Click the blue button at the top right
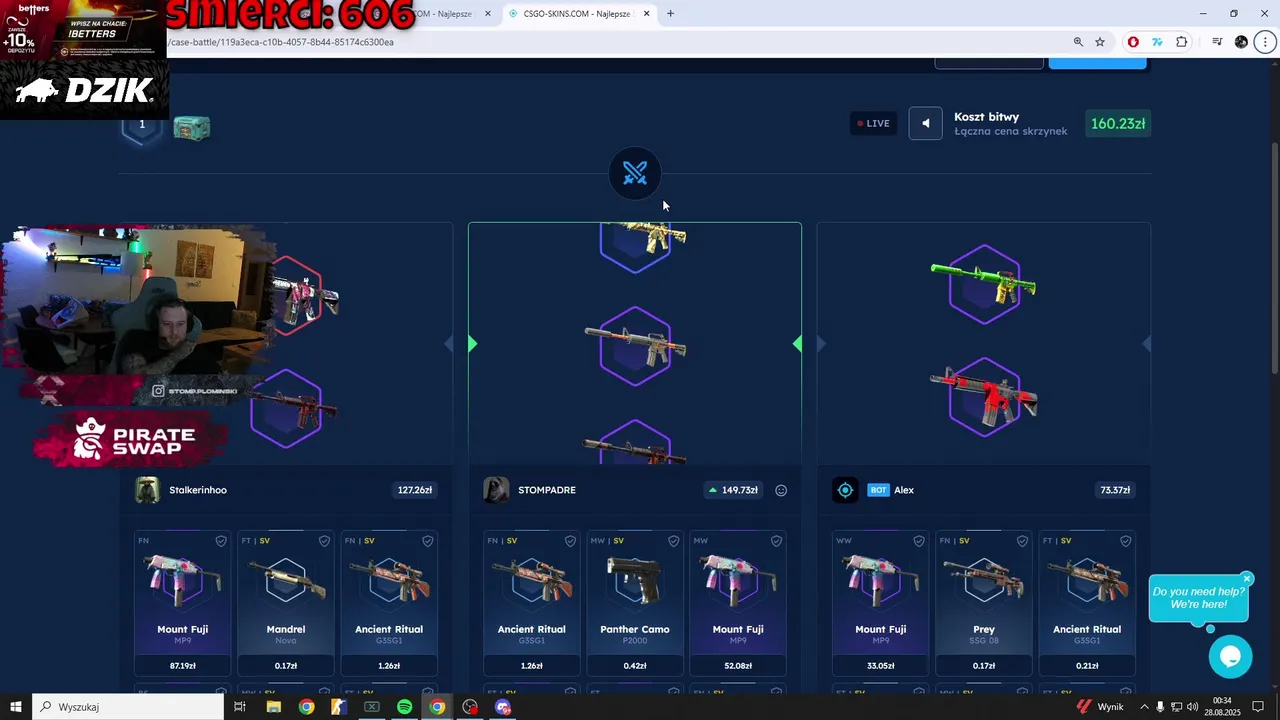Screen dimensions: 1280x720 coord(1097,63)
